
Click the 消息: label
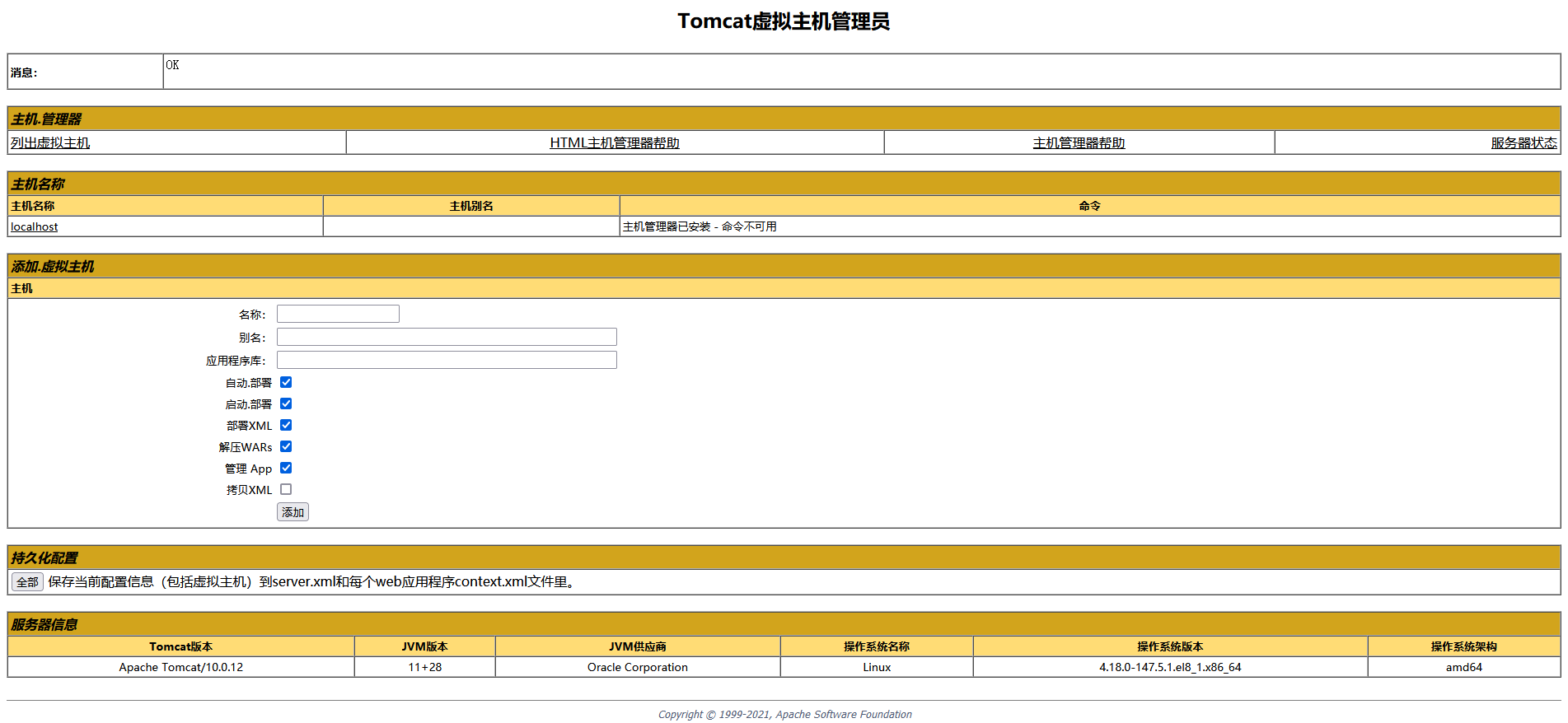click(x=24, y=72)
